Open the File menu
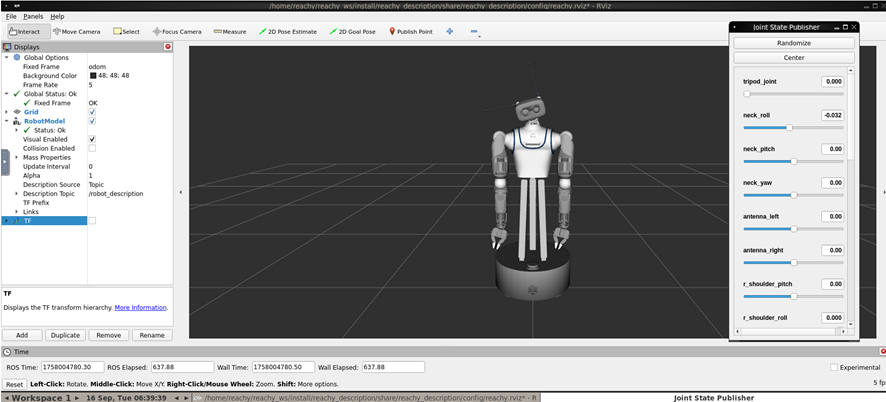Image resolution: width=886 pixels, height=402 pixels. click(x=11, y=17)
